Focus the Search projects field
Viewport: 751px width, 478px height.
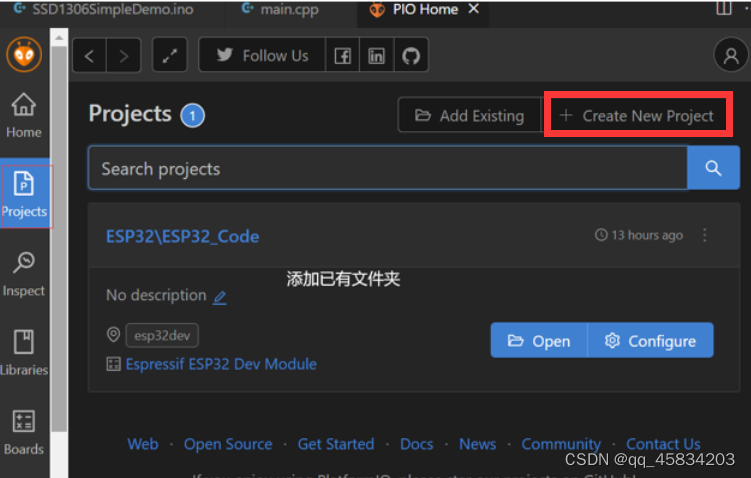[x=388, y=168]
